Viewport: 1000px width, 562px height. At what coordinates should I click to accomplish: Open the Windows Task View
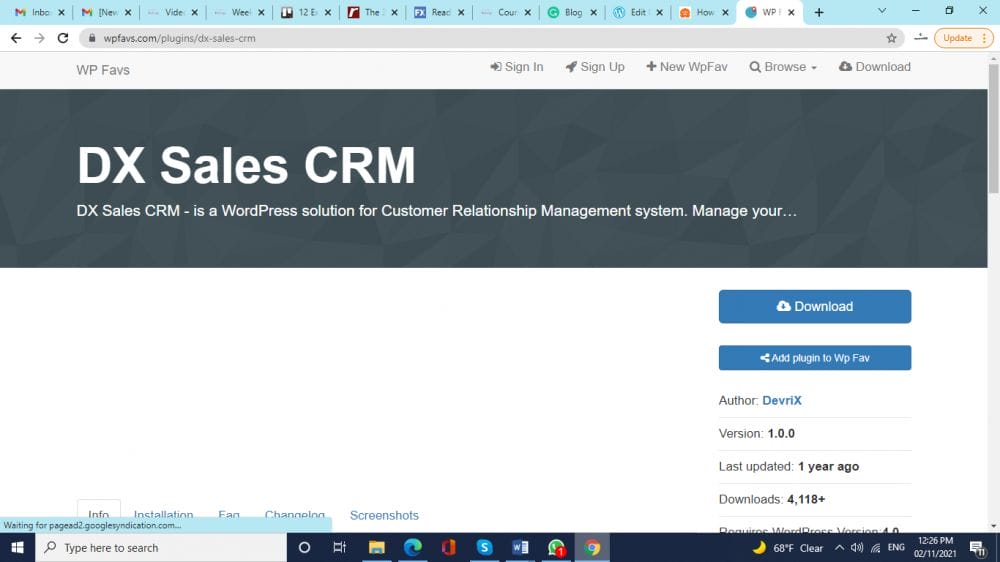(x=339, y=547)
